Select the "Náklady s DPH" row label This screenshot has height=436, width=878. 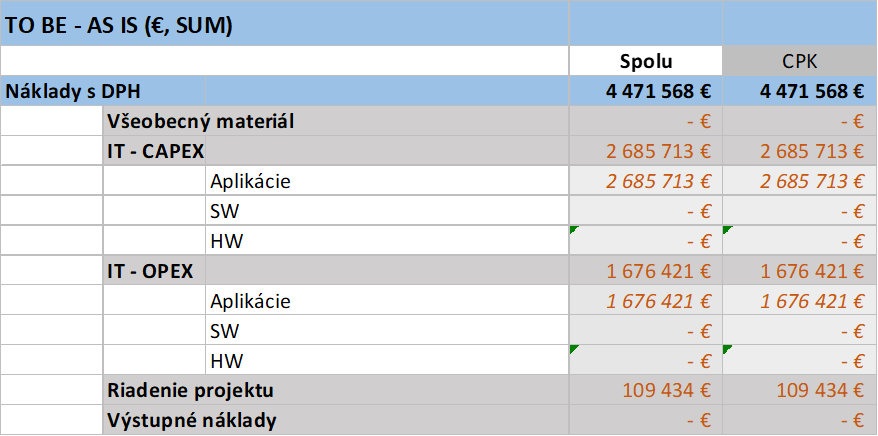tap(74, 91)
